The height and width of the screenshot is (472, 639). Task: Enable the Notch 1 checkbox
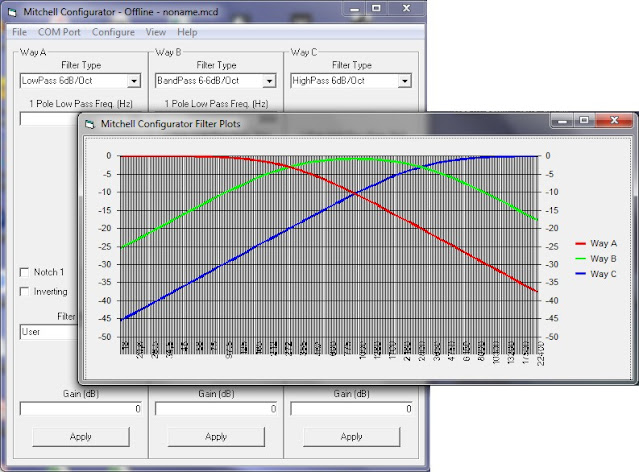24,272
